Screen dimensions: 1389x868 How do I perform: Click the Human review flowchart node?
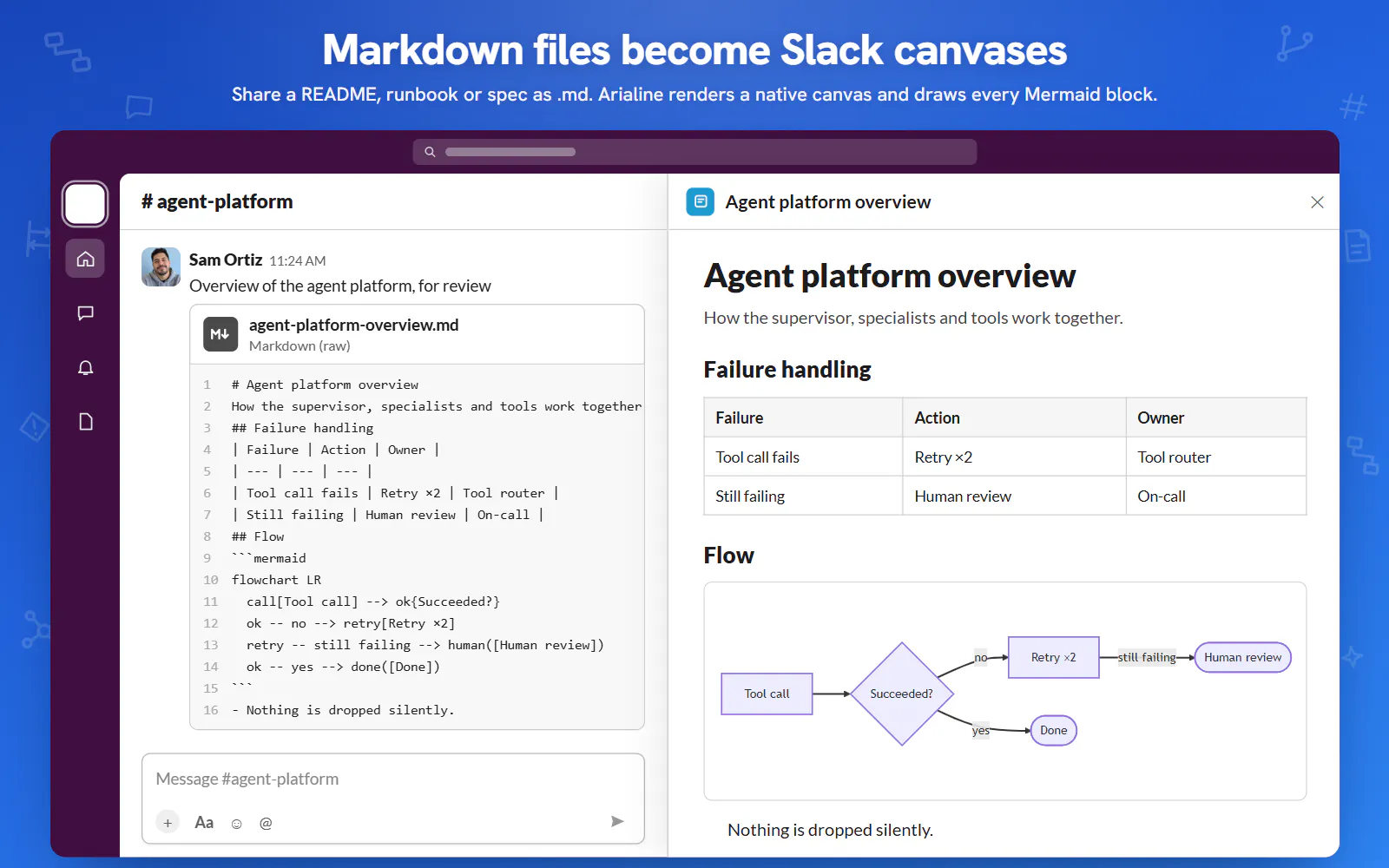1242,657
